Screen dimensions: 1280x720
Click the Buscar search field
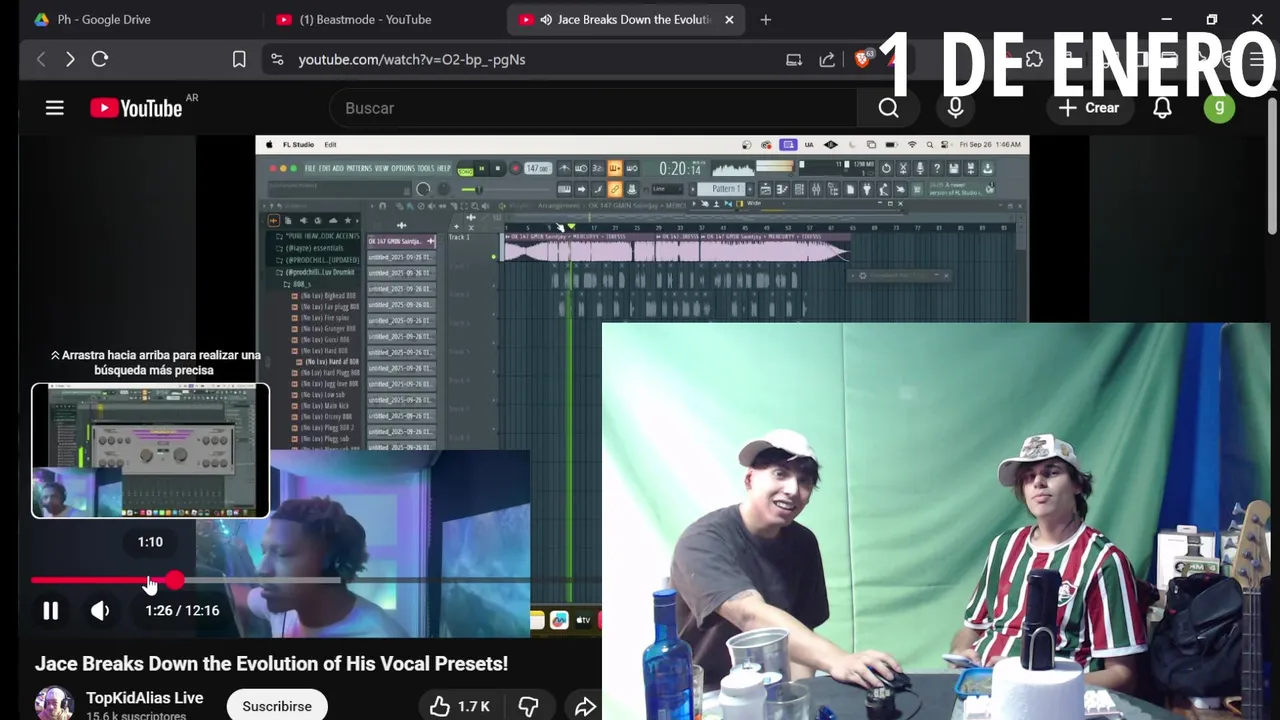click(595, 108)
